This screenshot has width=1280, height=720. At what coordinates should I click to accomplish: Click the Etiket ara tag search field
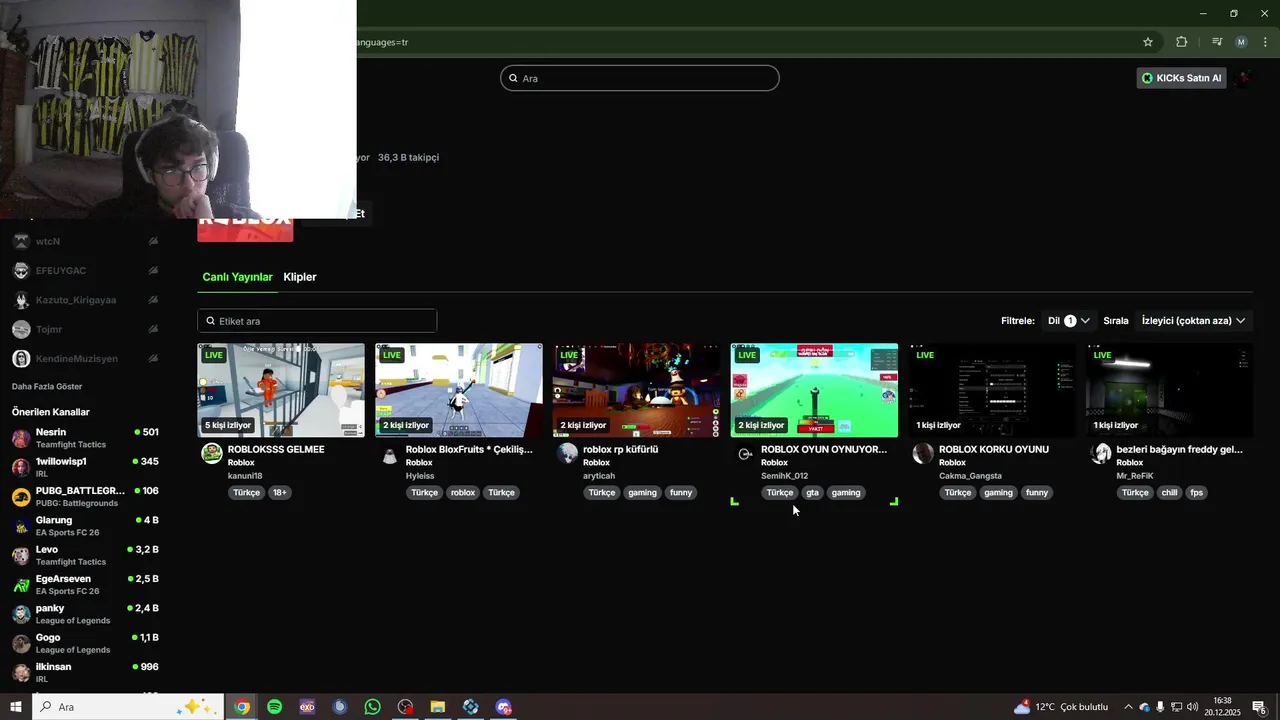click(317, 321)
